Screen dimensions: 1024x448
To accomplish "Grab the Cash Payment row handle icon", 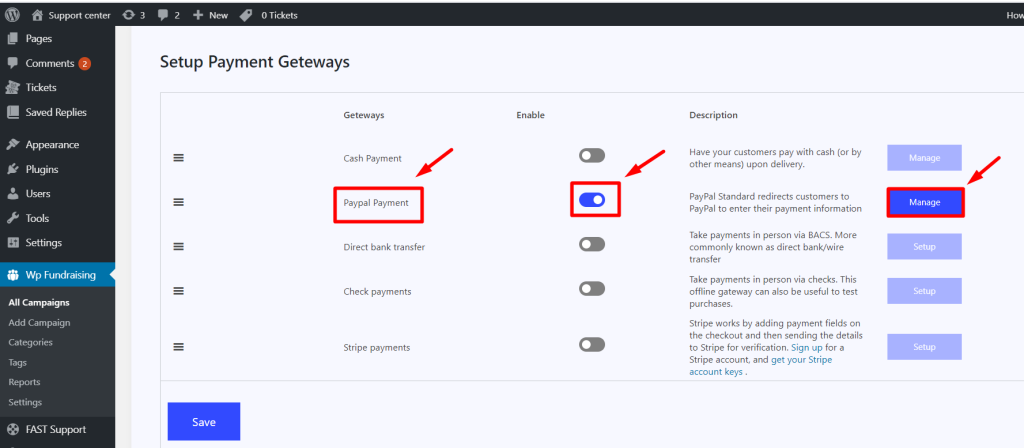I will coord(178,158).
